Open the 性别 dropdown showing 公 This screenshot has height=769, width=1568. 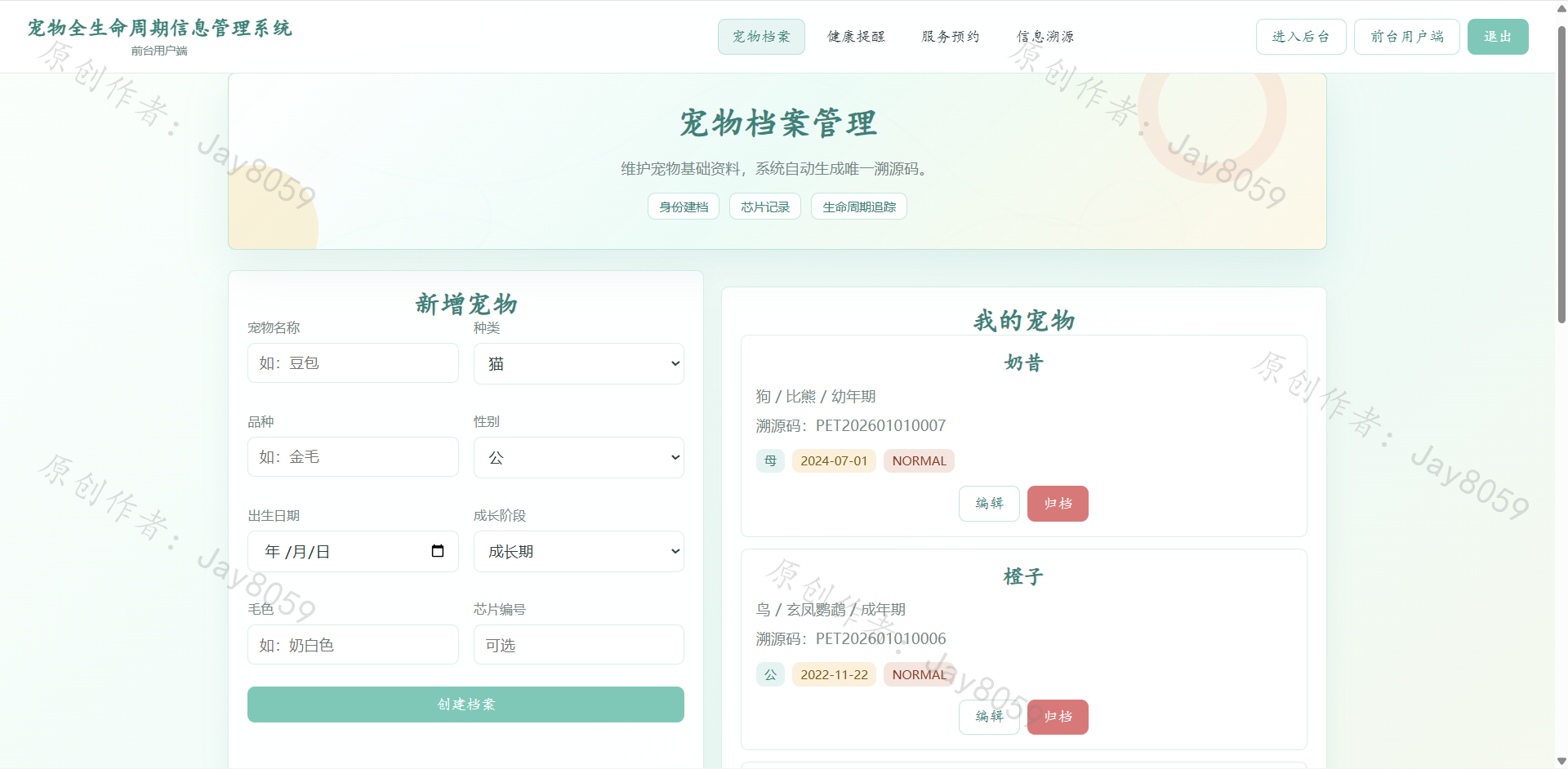pos(578,457)
